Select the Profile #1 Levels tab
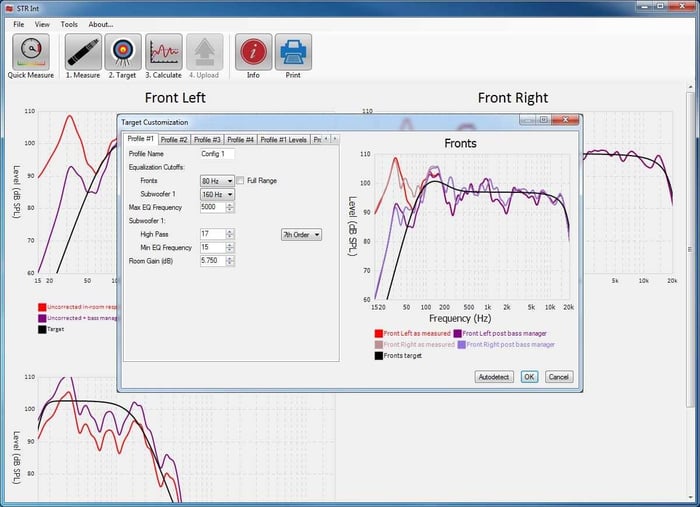Viewport: 700px width, 507px height. 283,140
